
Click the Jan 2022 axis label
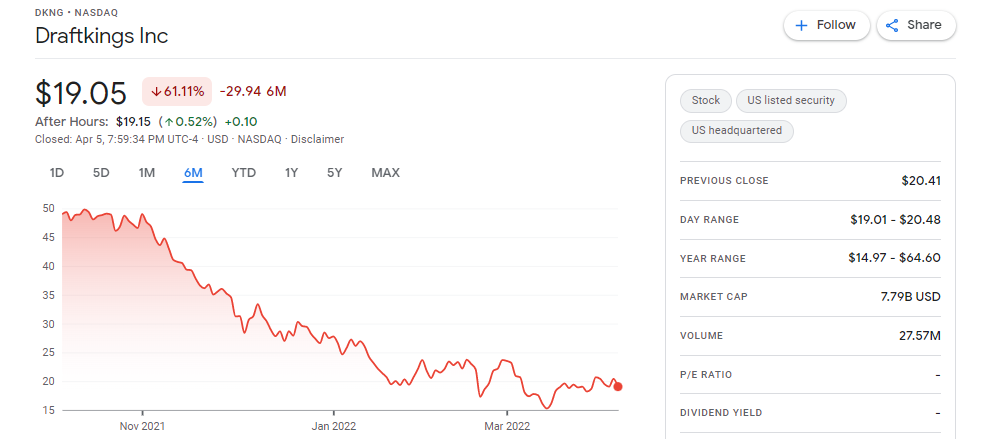click(x=332, y=426)
